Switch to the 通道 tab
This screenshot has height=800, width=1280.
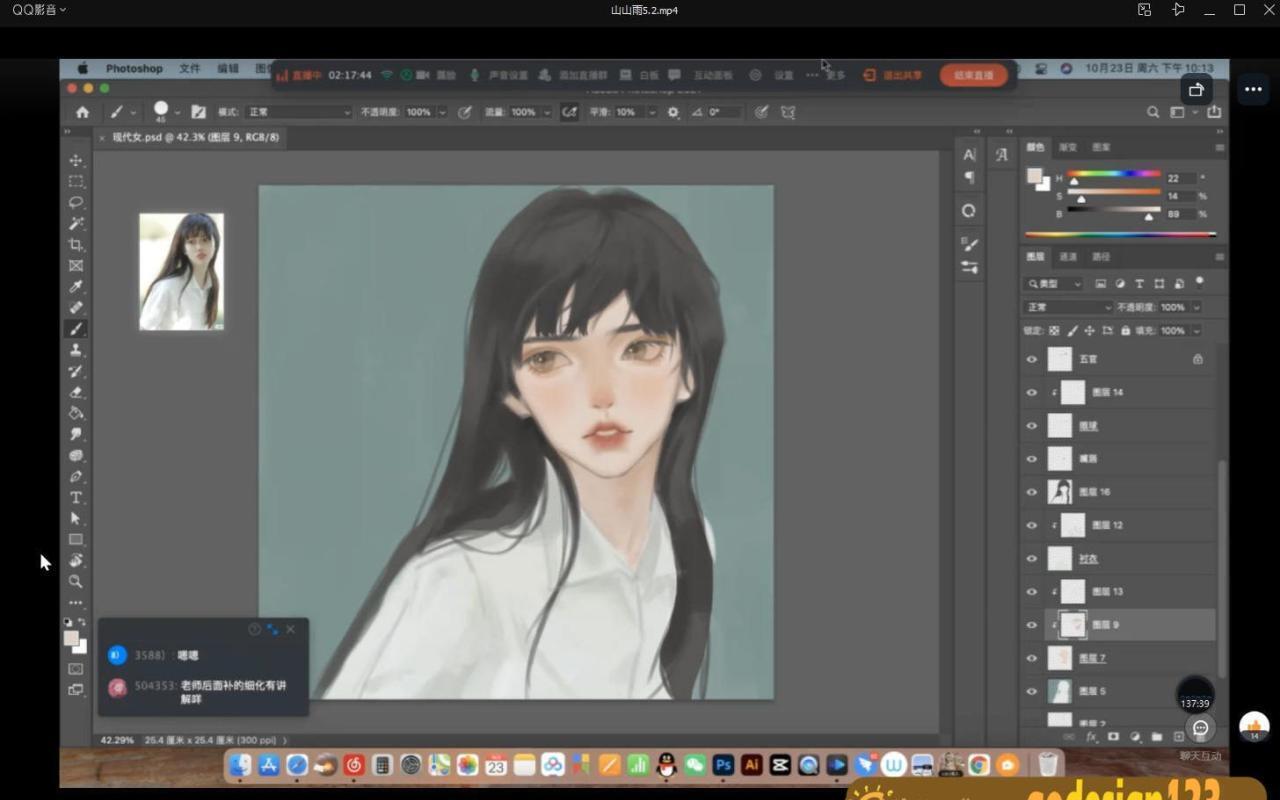[x=1068, y=257]
